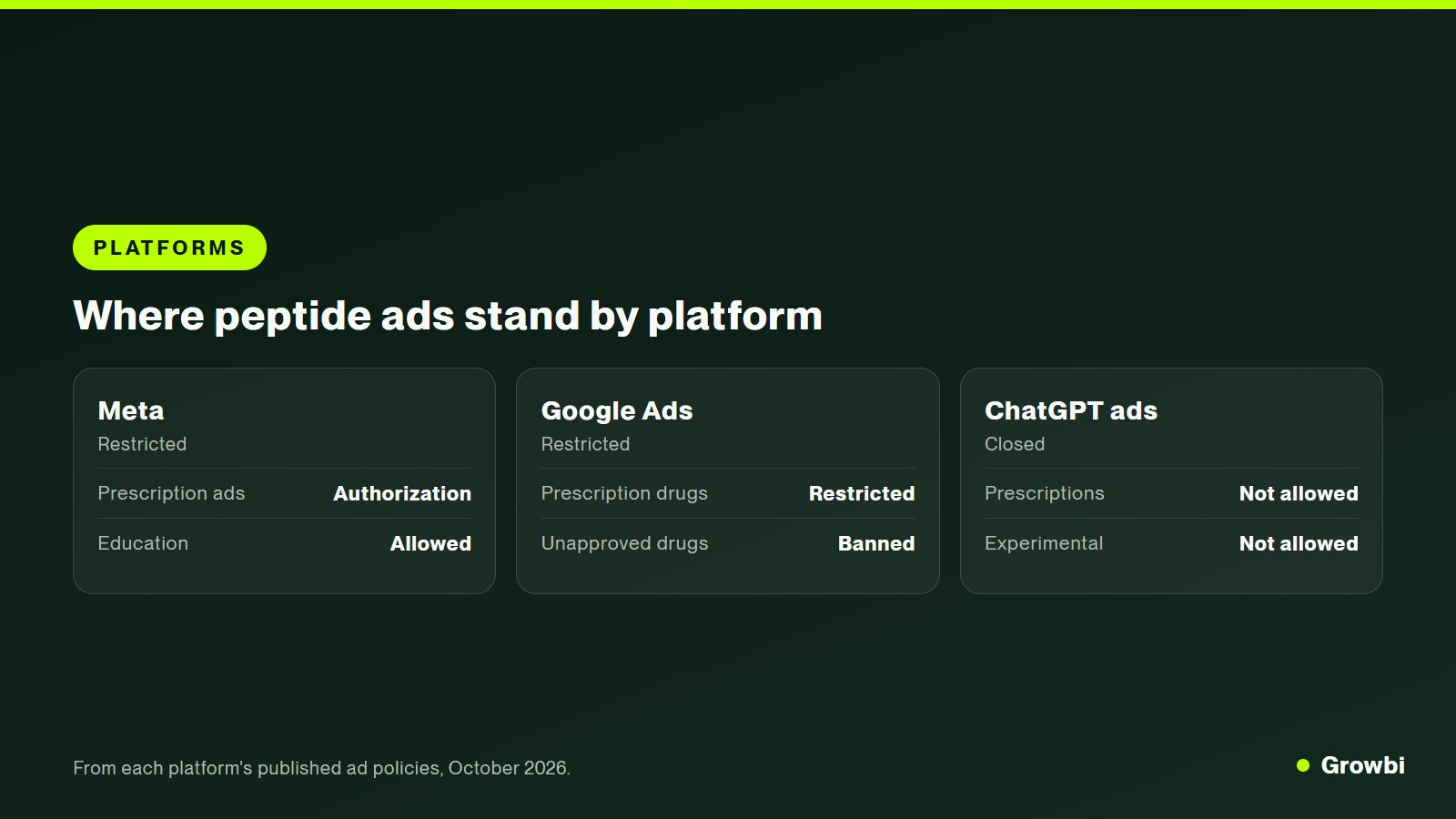Click the 'Allowed' value in Meta card

430,543
